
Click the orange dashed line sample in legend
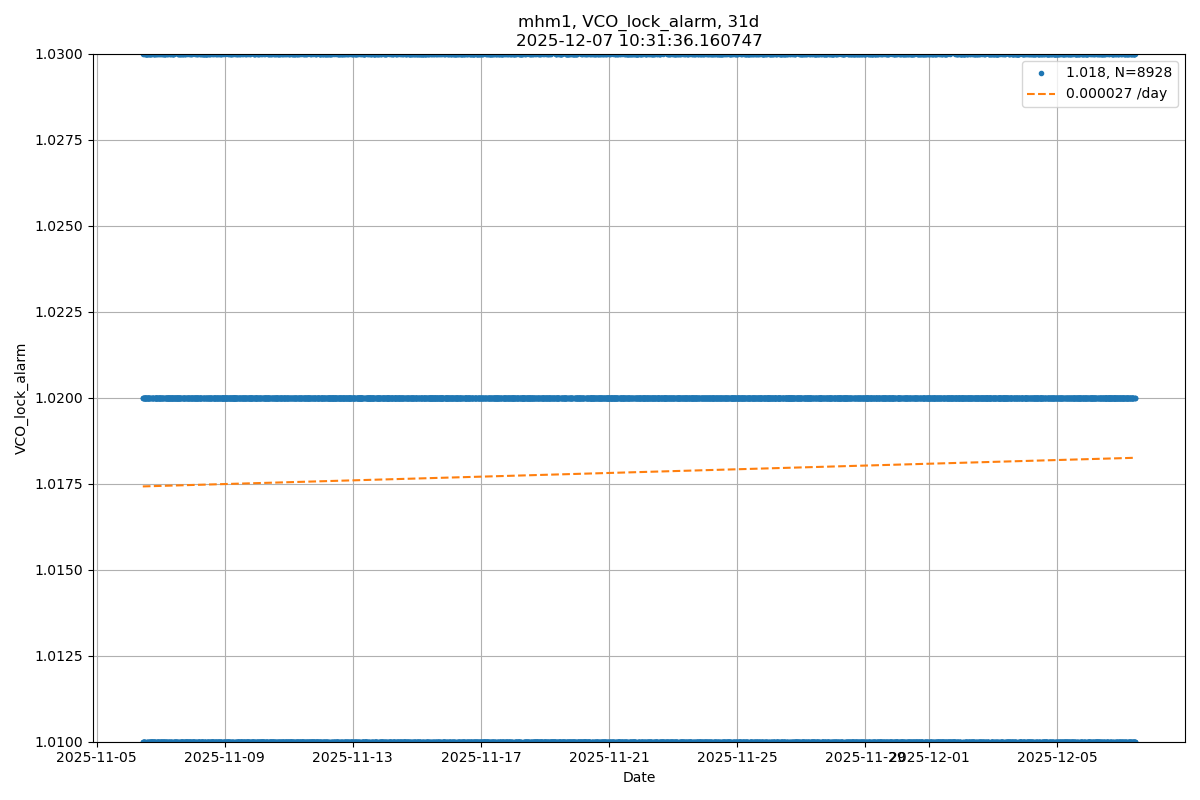click(1041, 94)
